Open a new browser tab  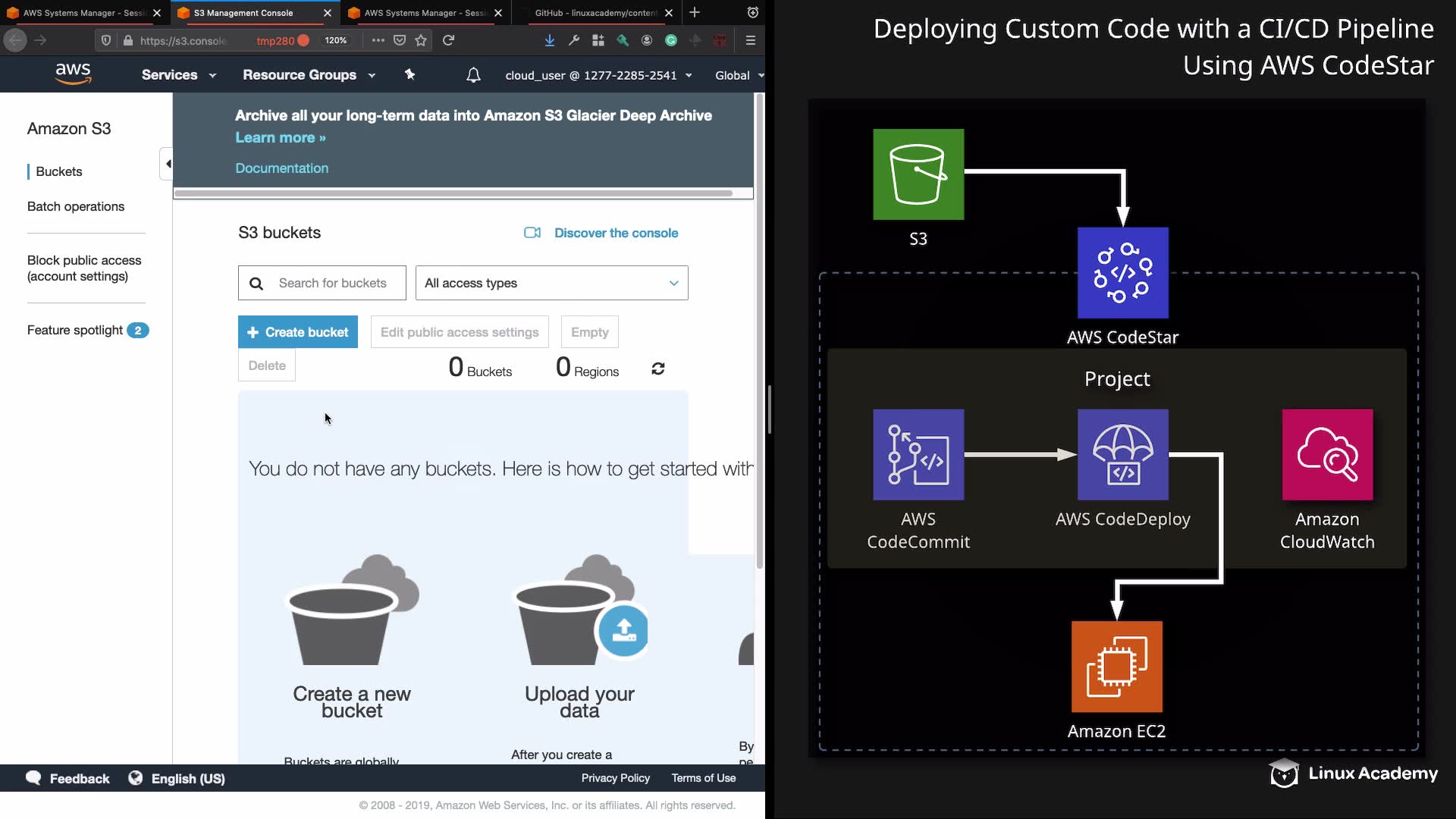point(695,13)
